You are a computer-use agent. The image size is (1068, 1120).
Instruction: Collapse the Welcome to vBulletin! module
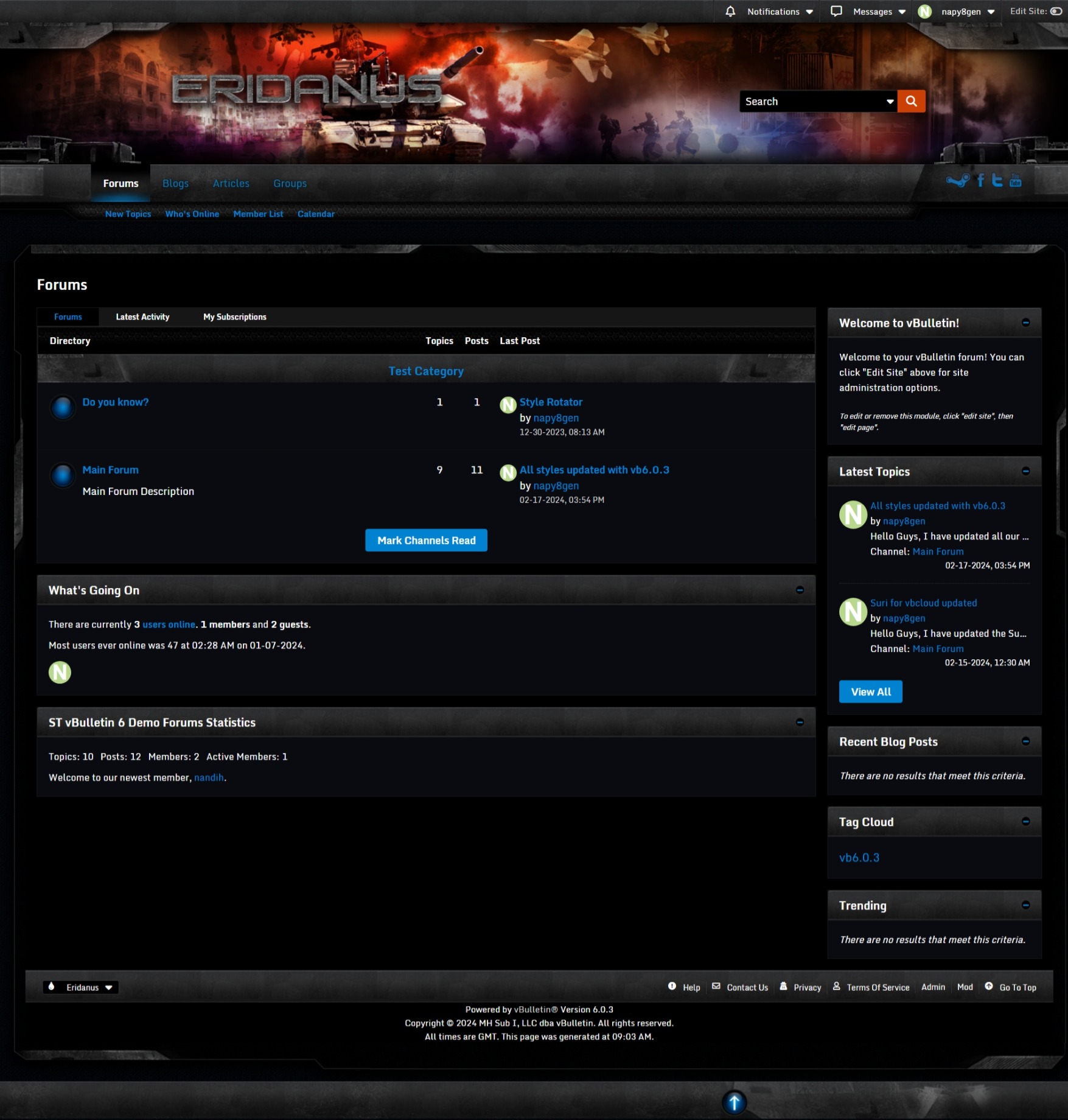tap(1025, 323)
